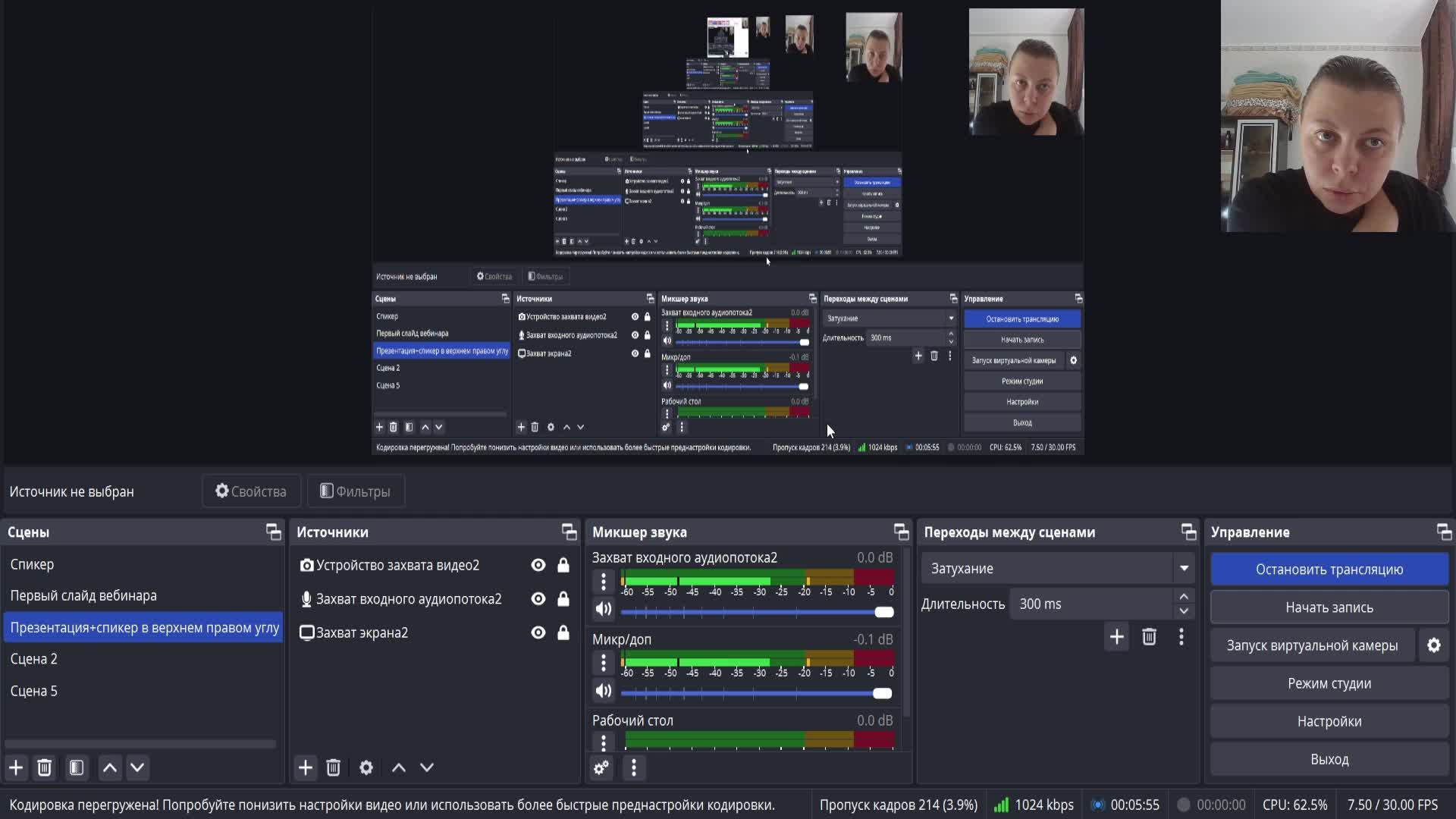Viewport: 1456px width, 819px height.
Task: Remove selected source with trash icon
Action: (x=334, y=767)
